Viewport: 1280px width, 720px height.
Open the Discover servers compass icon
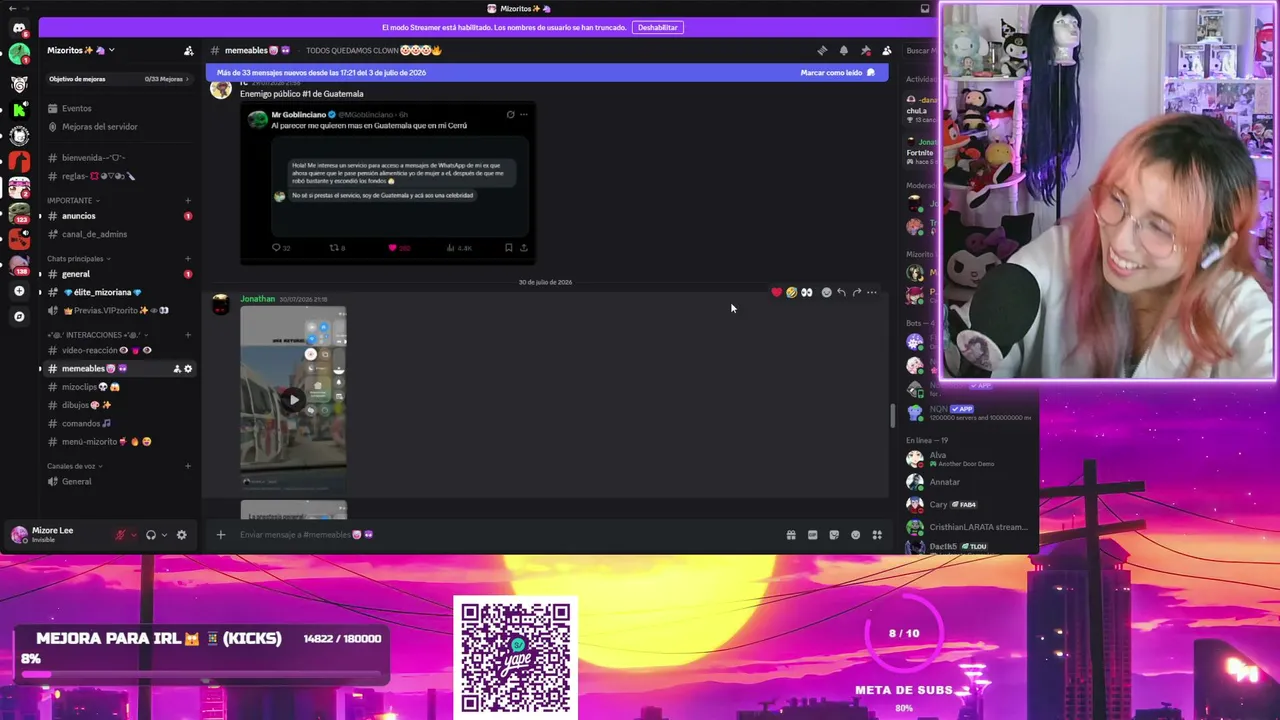click(19, 316)
